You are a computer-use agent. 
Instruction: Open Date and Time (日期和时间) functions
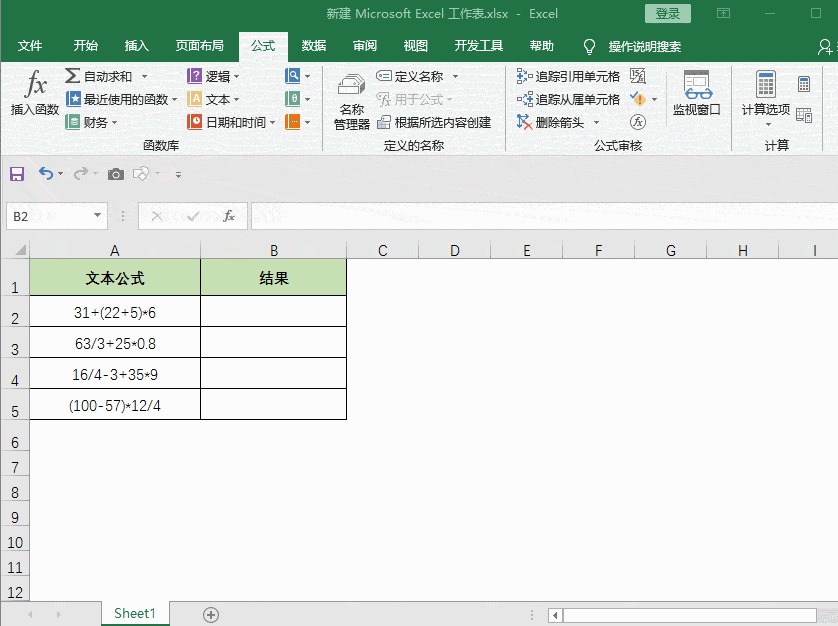point(231,122)
